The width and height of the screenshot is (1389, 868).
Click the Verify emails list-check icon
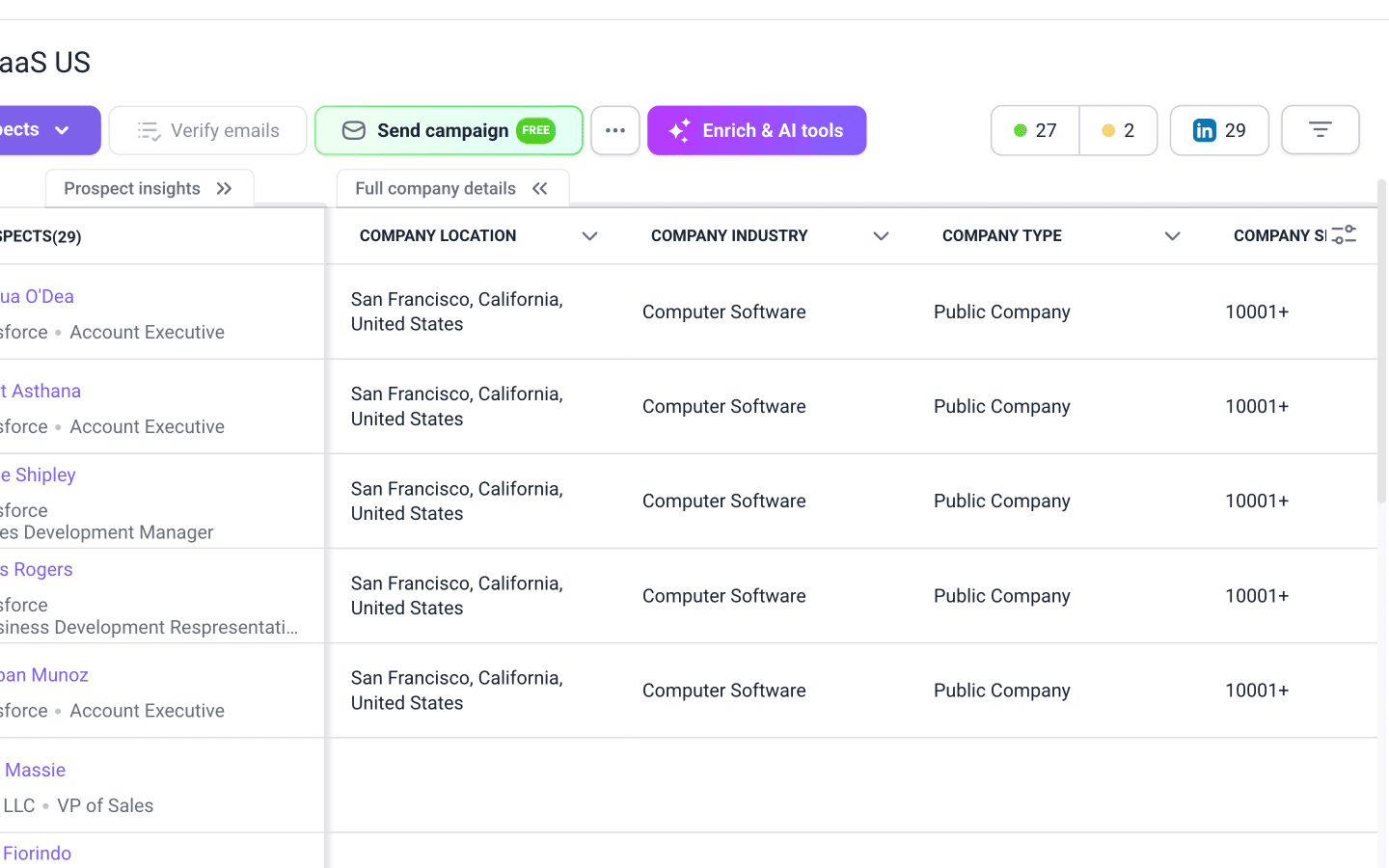149,131
